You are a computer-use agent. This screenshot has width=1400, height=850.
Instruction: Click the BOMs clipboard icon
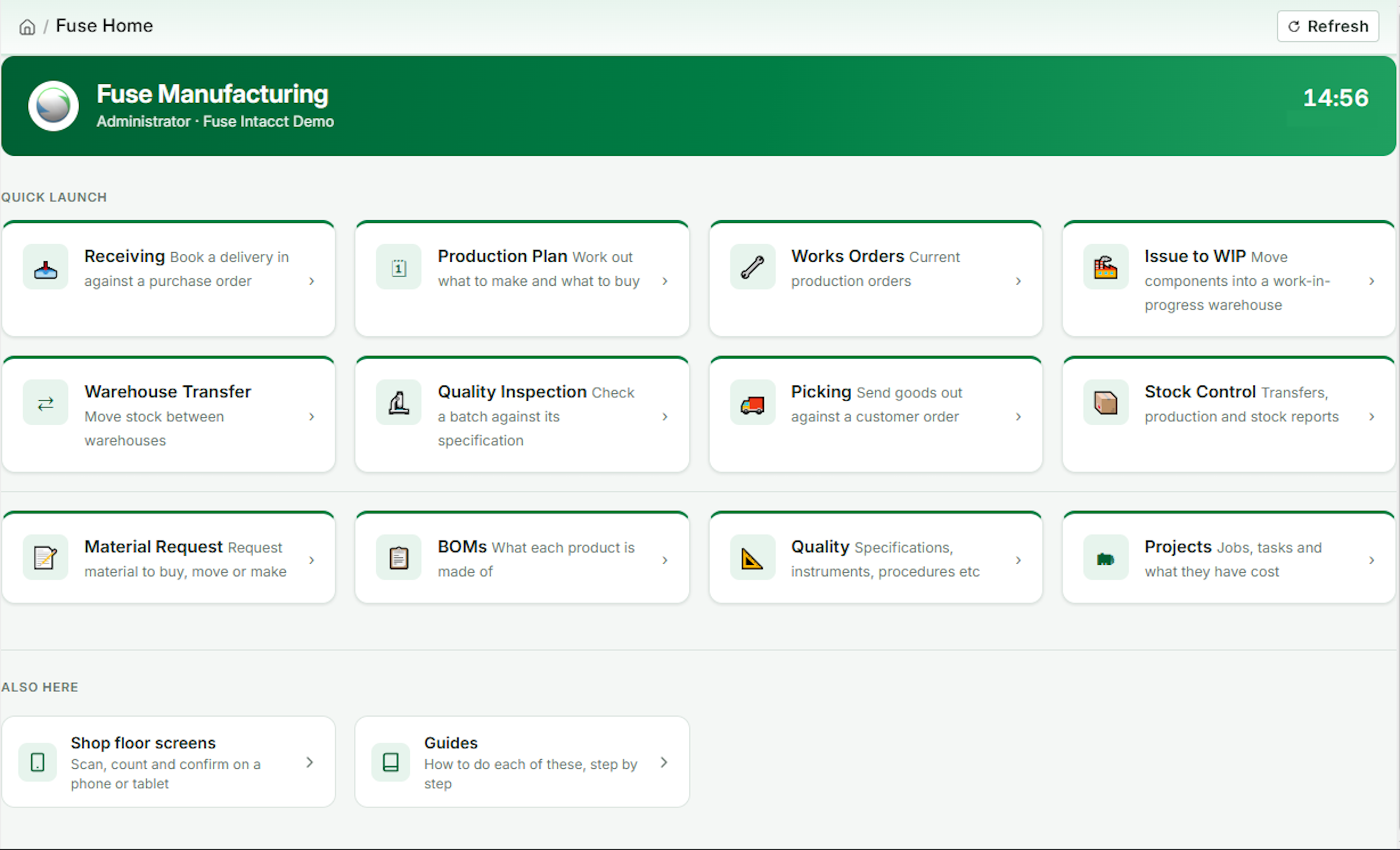coord(399,557)
